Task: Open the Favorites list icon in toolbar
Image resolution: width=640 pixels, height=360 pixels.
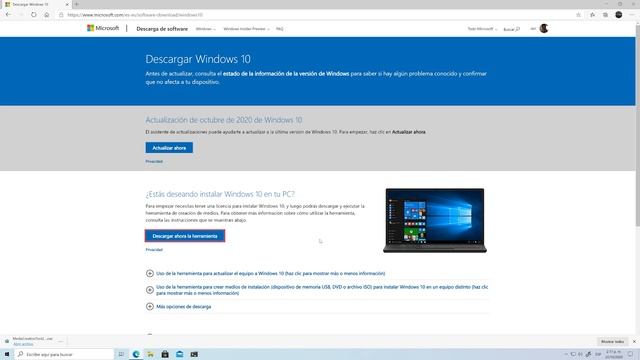Action: [593, 15]
